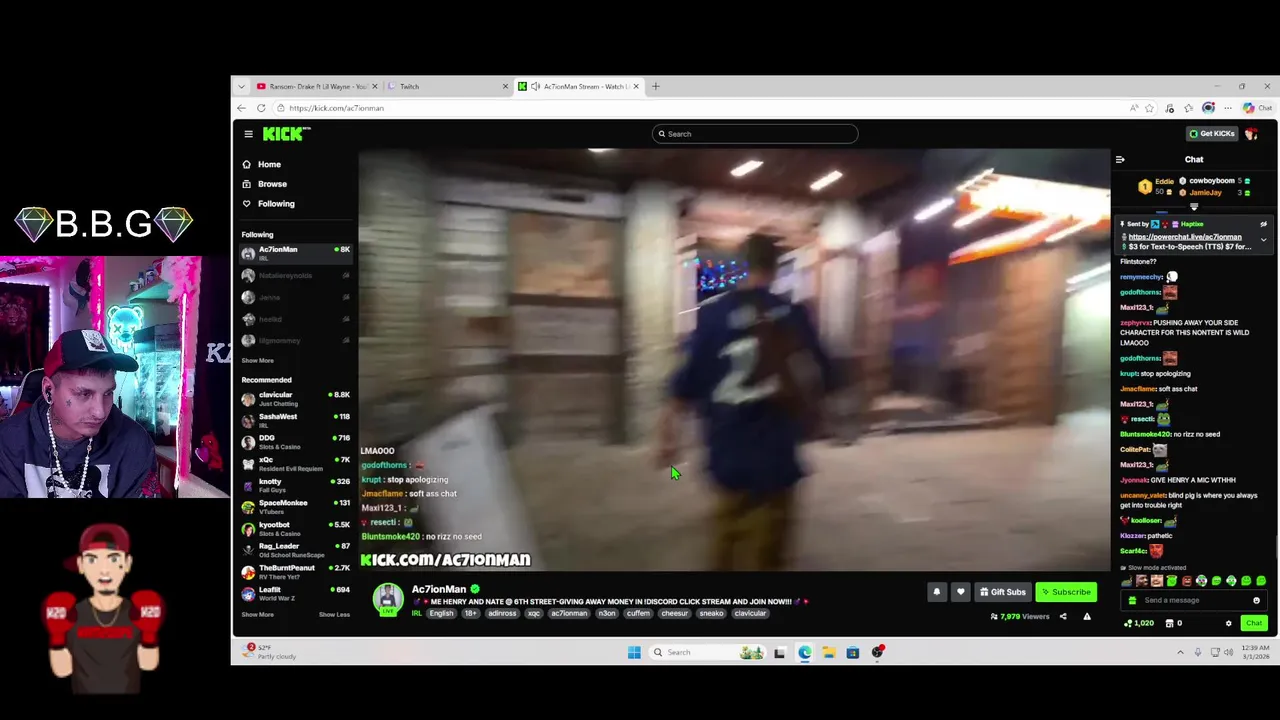This screenshot has width=1280, height=720.
Task: Share the stream icon
Action: coord(1063,617)
